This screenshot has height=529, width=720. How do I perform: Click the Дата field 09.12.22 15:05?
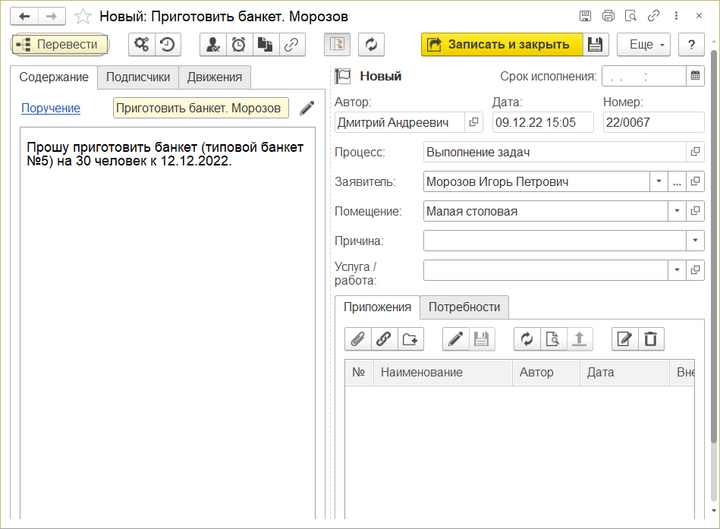coord(543,123)
